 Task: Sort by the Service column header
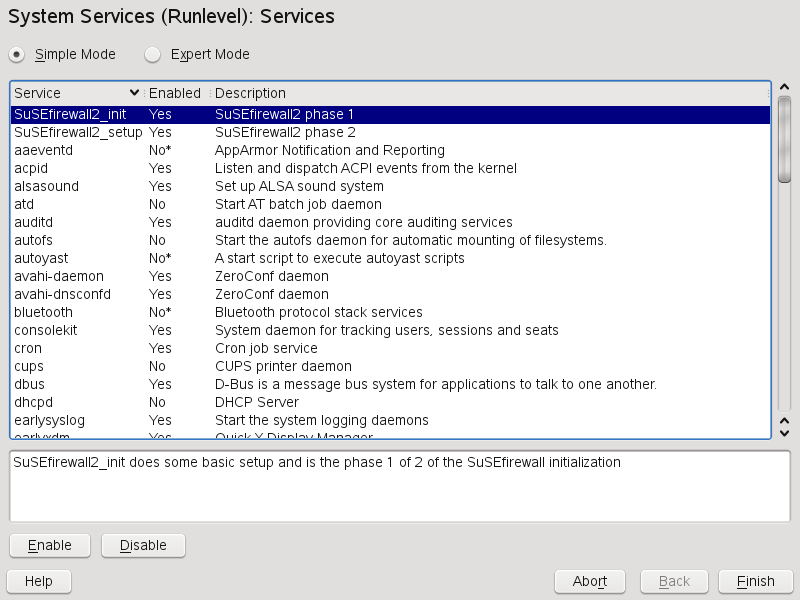coord(77,93)
